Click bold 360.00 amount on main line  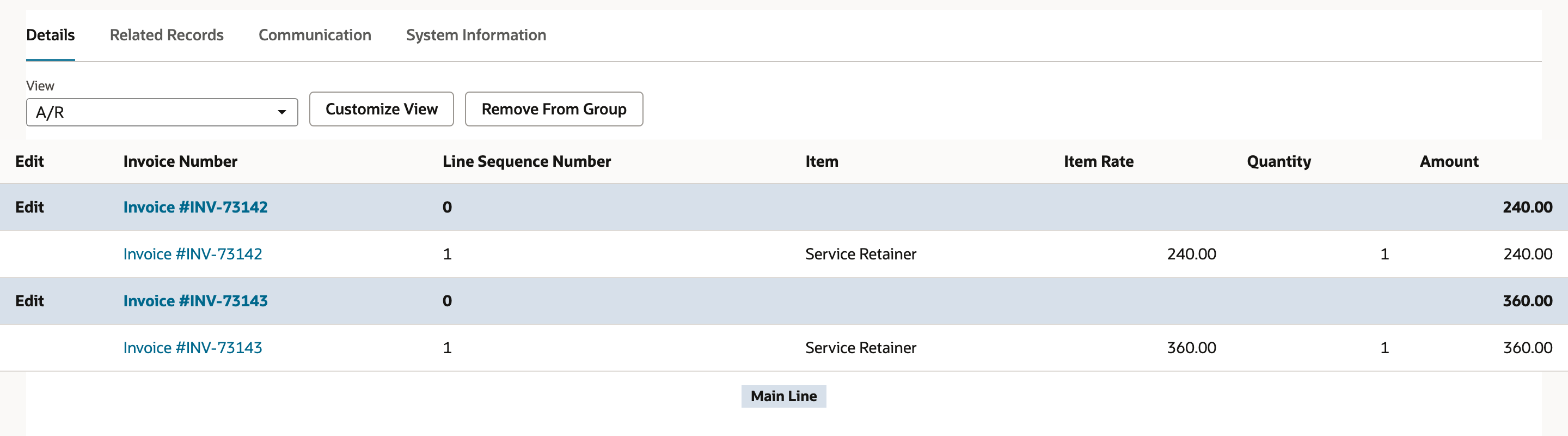click(x=1527, y=301)
